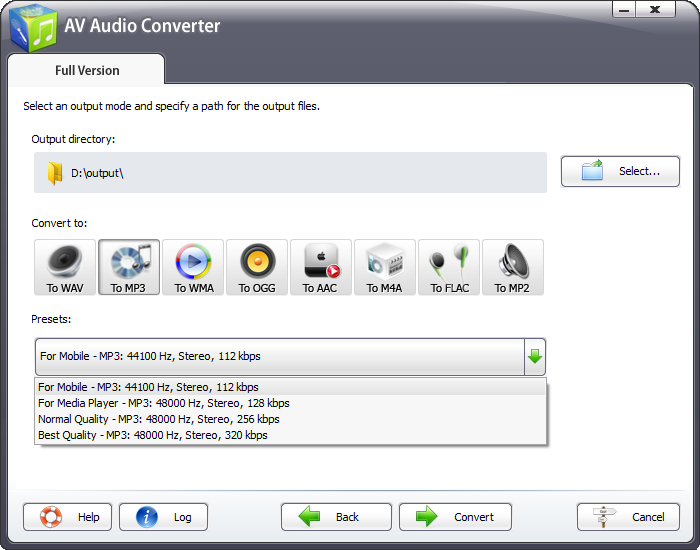
Task: Start conversion with the Convert button
Action: (x=455, y=517)
